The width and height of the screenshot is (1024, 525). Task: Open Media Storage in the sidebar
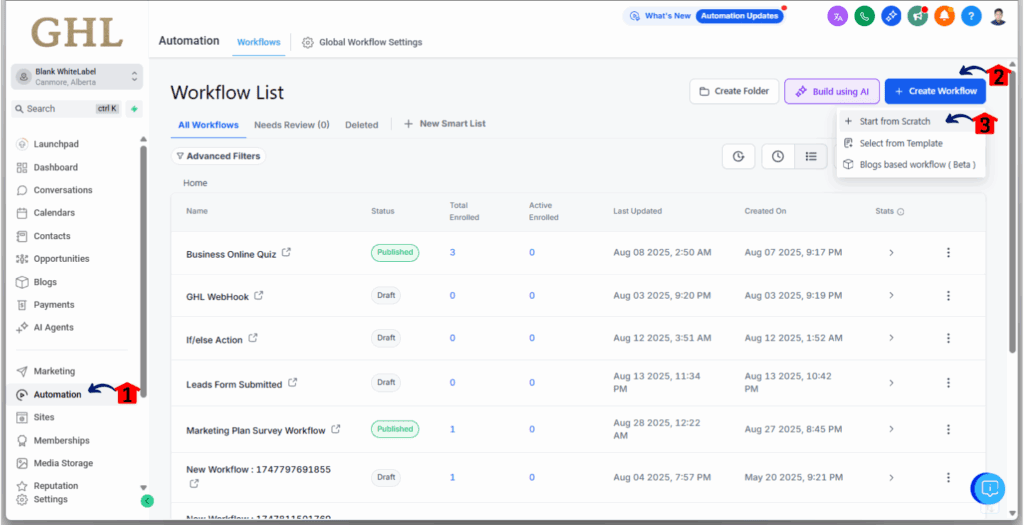pyautogui.click(x=56, y=463)
